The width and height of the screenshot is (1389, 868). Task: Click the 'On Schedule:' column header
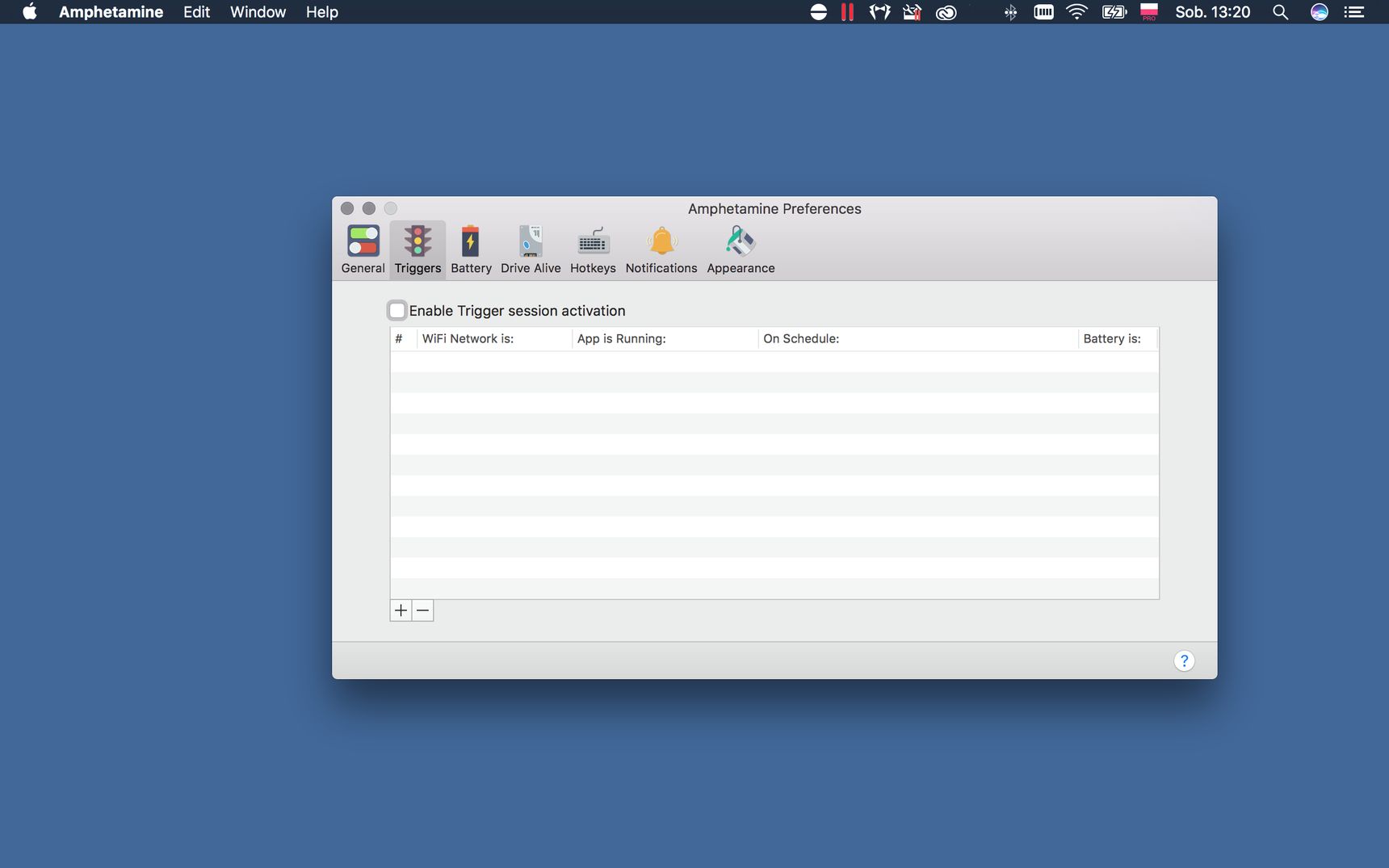(x=917, y=339)
